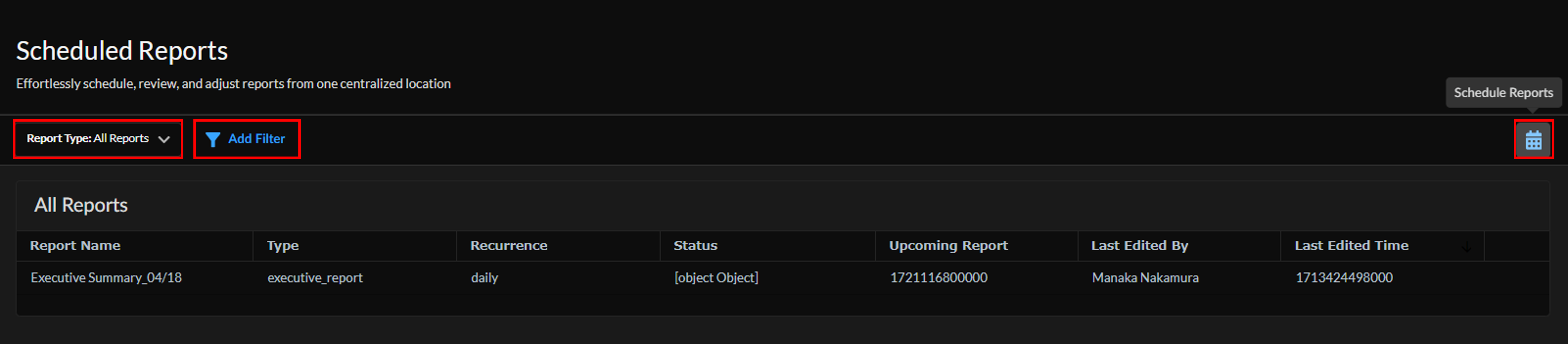Sort by Type column header

pos(283,245)
